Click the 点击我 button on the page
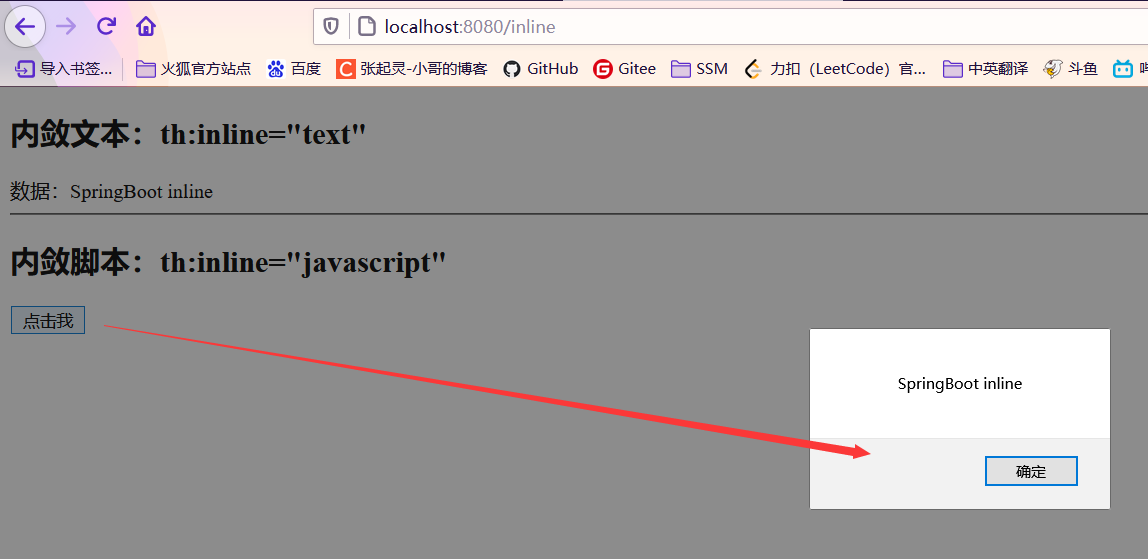Image resolution: width=1148 pixels, height=559 pixels. pos(48,320)
